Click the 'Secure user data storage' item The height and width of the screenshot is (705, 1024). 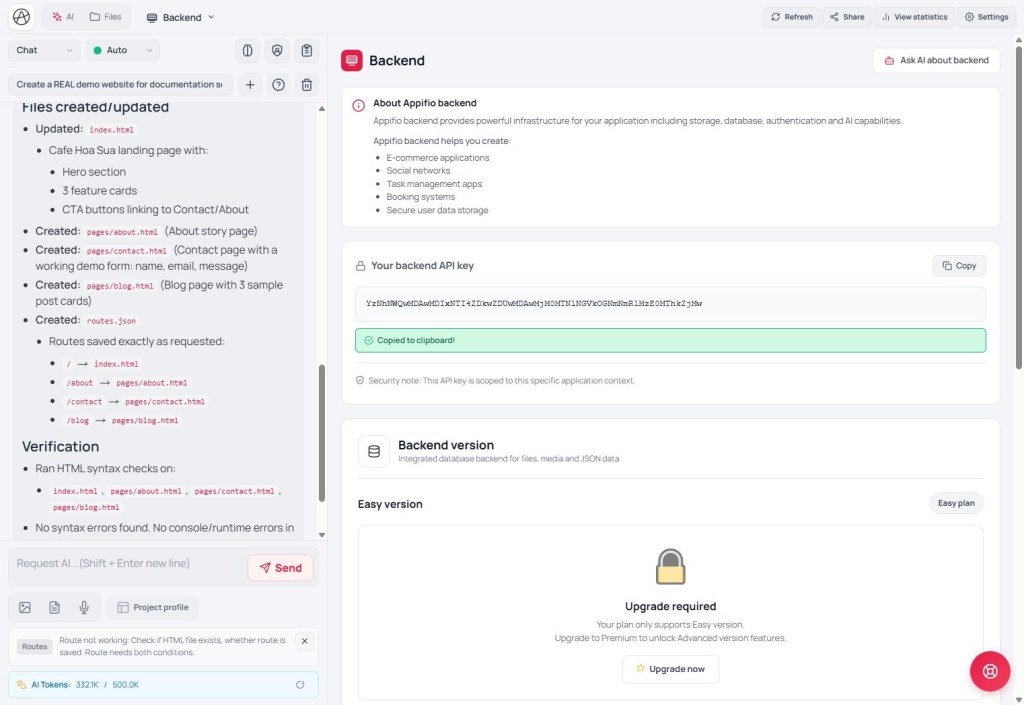point(437,210)
